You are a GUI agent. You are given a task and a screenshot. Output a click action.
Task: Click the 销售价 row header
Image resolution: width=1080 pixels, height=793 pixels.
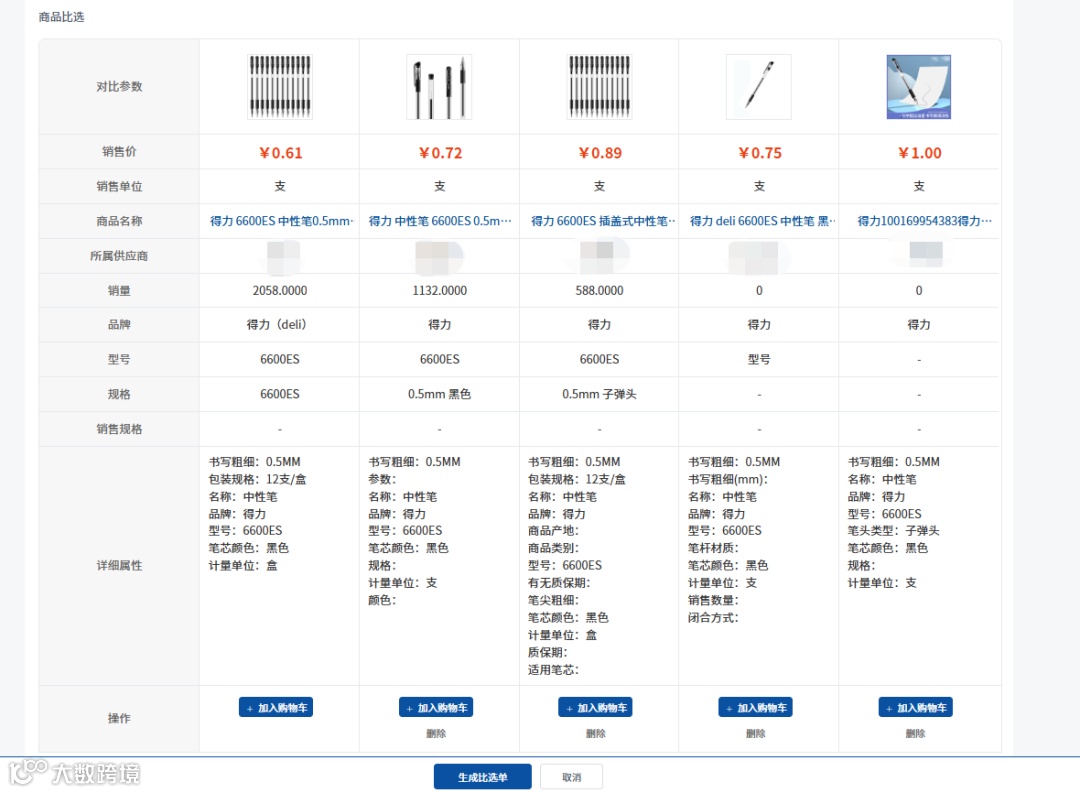tap(119, 152)
